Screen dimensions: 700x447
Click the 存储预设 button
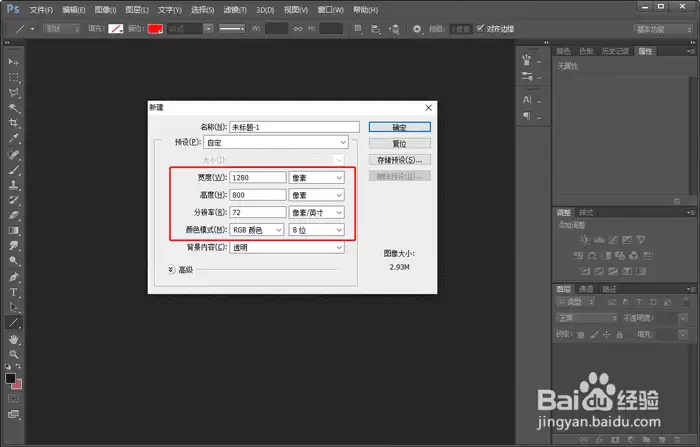[x=400, y=160]
